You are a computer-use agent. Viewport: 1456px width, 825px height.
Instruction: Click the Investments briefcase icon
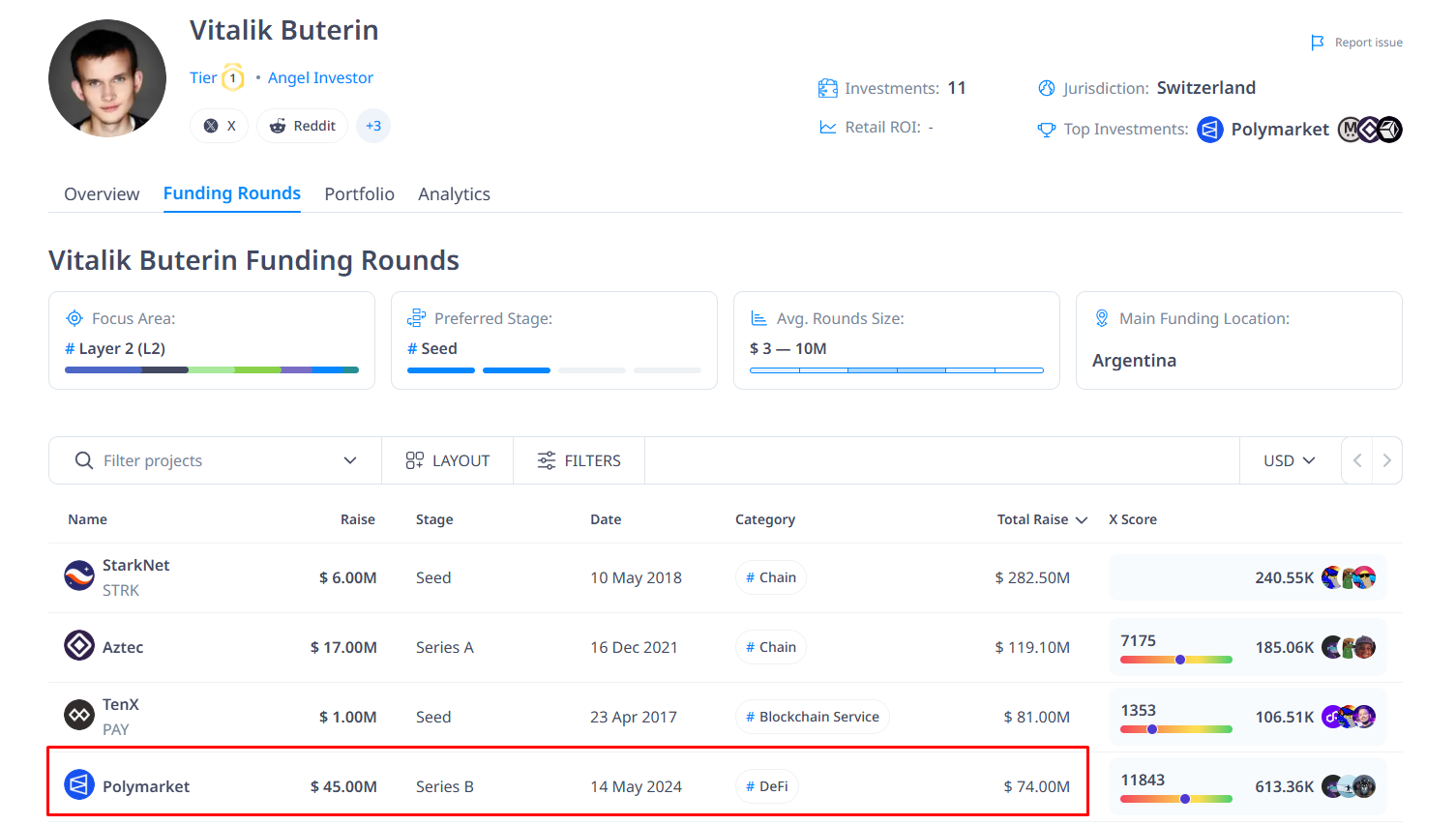(x=827, y=88)
